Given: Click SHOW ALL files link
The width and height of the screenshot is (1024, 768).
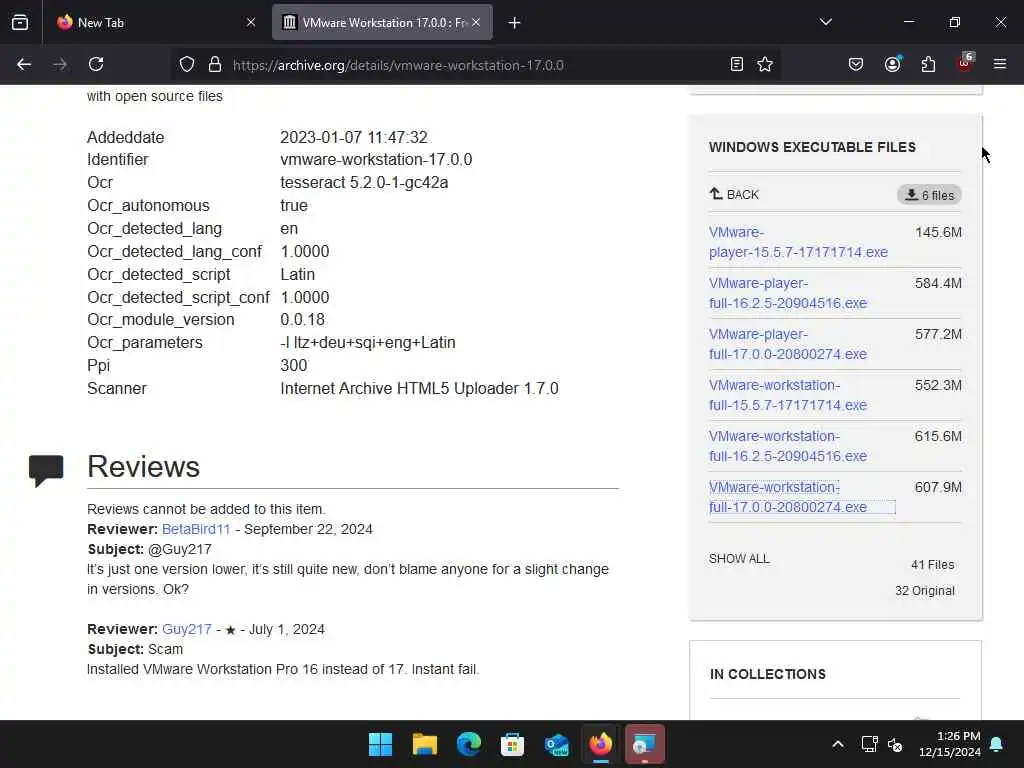Looking at the screenshot, I should pos(739,559).
